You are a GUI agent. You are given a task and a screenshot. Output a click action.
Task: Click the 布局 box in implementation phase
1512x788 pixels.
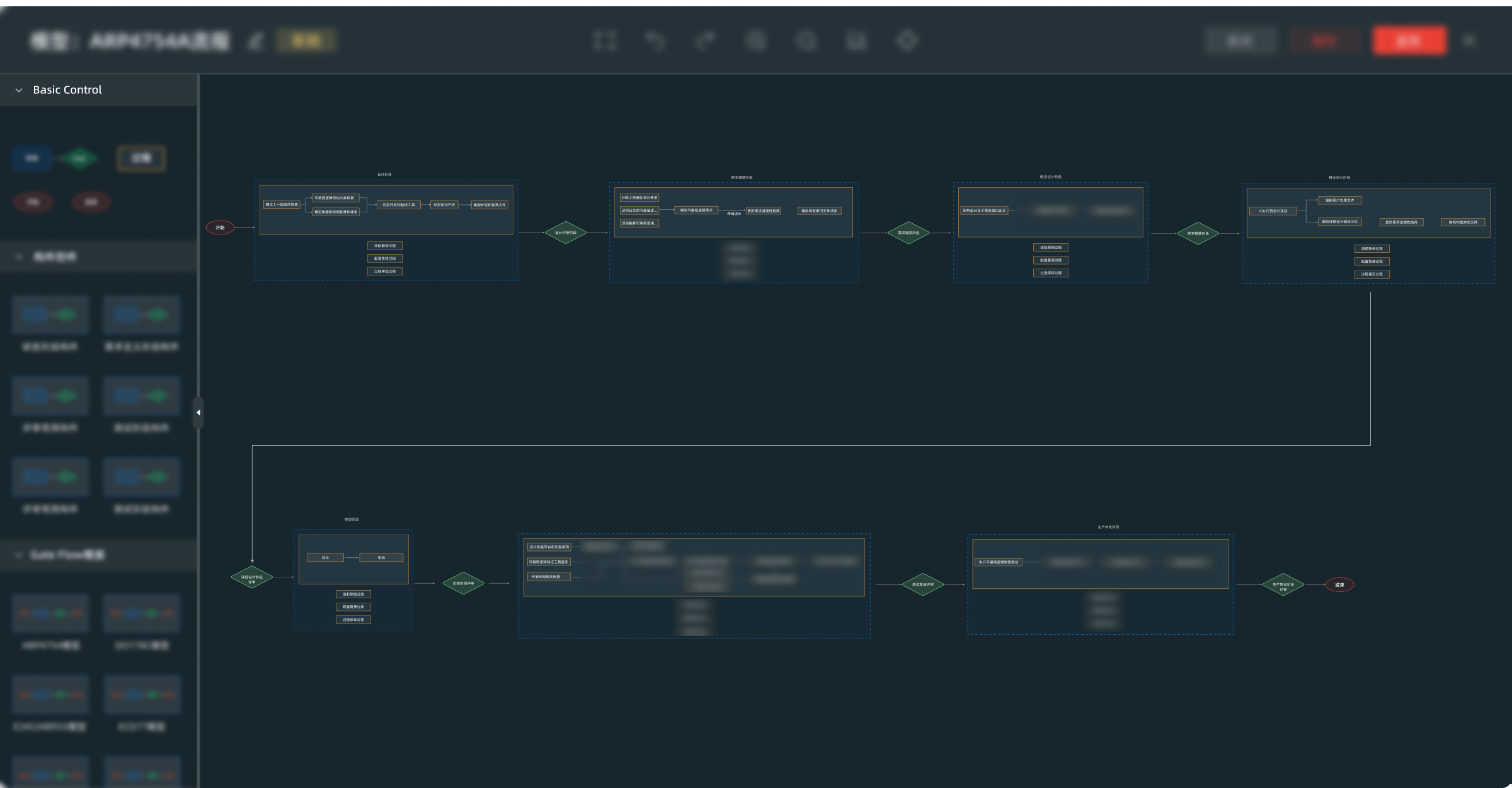[x=381, y=558]
